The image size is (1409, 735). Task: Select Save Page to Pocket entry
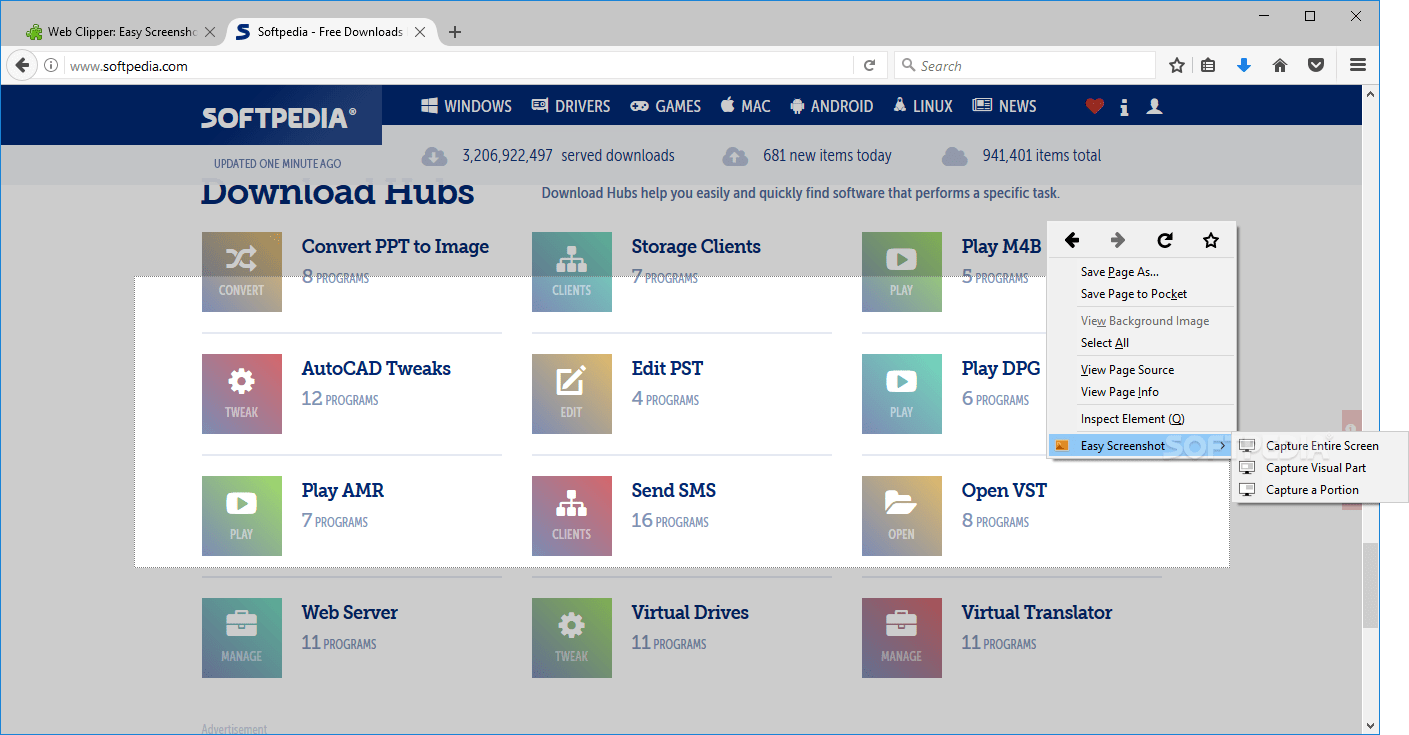pos(1141,294)
